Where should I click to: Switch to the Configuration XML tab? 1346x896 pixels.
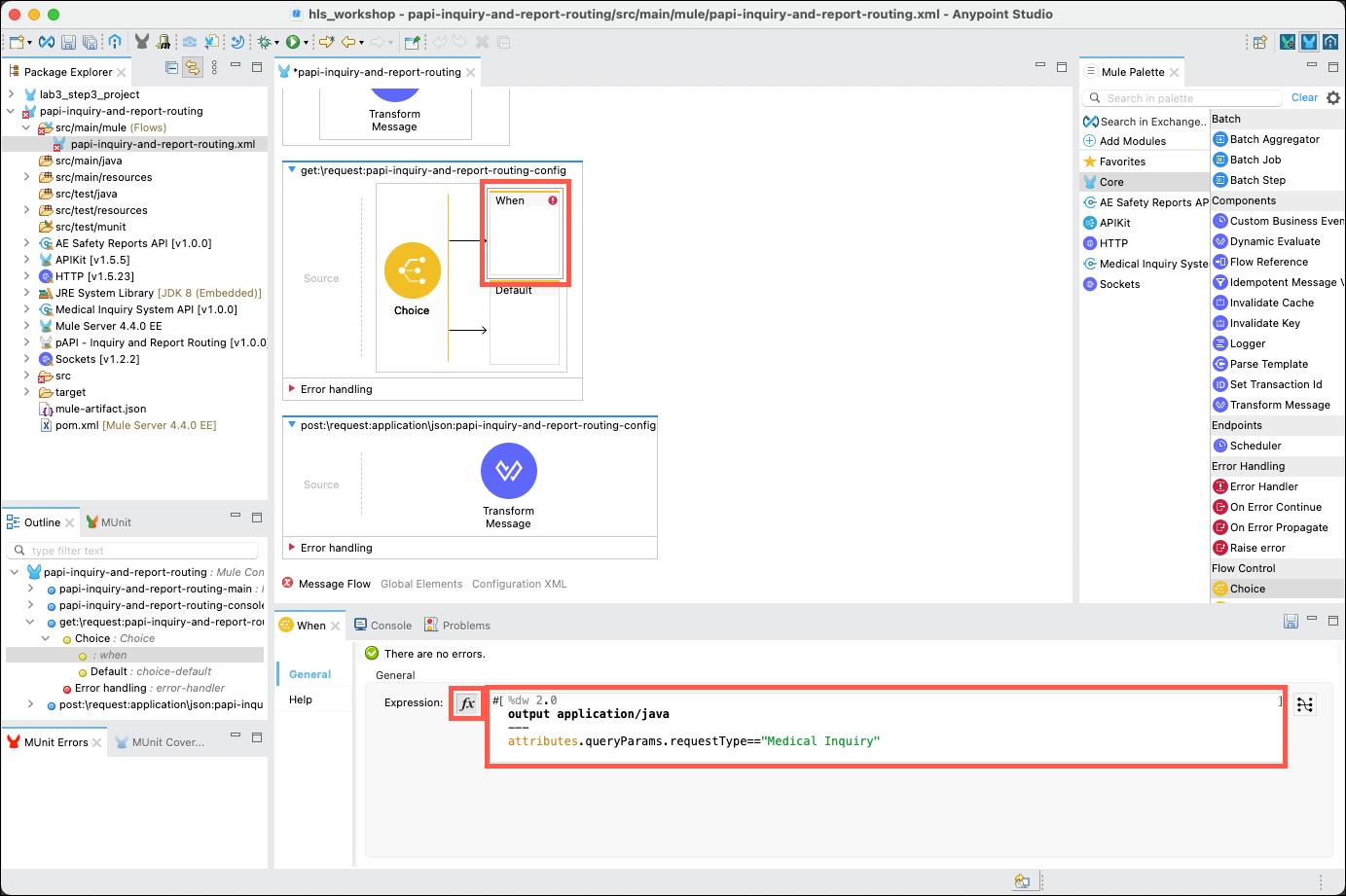tap(519, 584)
